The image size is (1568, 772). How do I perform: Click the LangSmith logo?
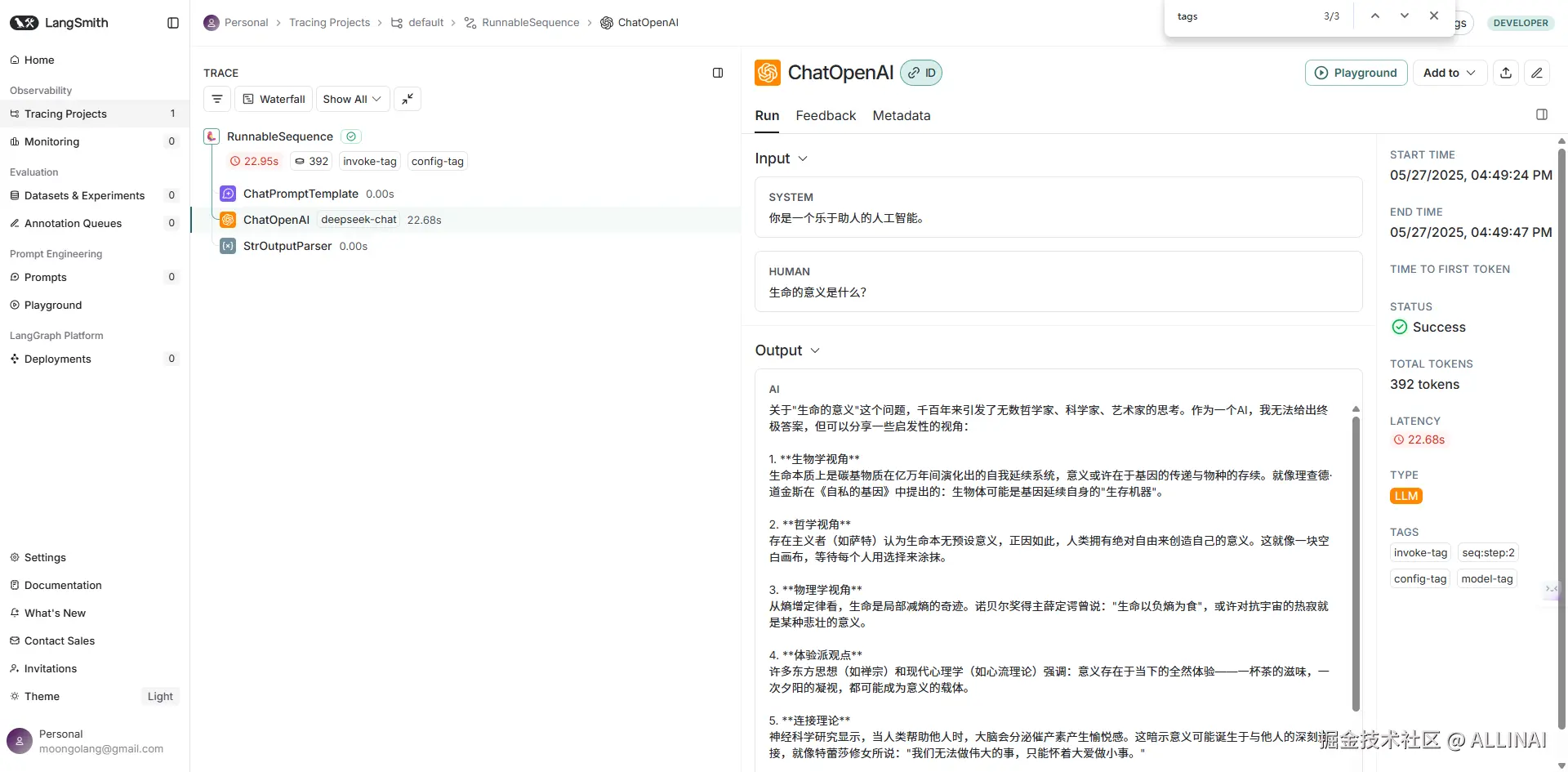(x=59, y=23)
